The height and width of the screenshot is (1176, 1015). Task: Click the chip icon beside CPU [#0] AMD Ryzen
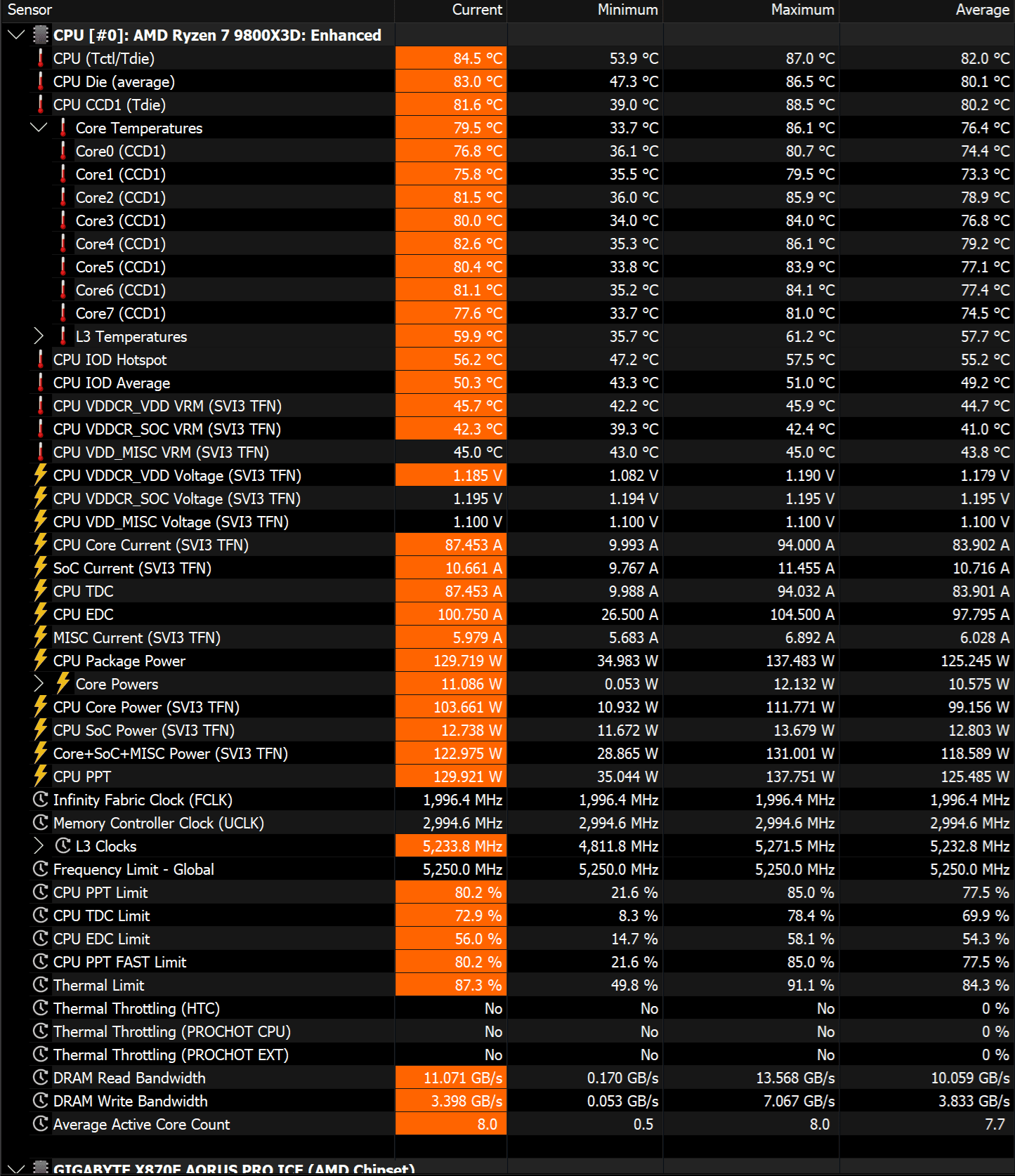pos(41,35)
